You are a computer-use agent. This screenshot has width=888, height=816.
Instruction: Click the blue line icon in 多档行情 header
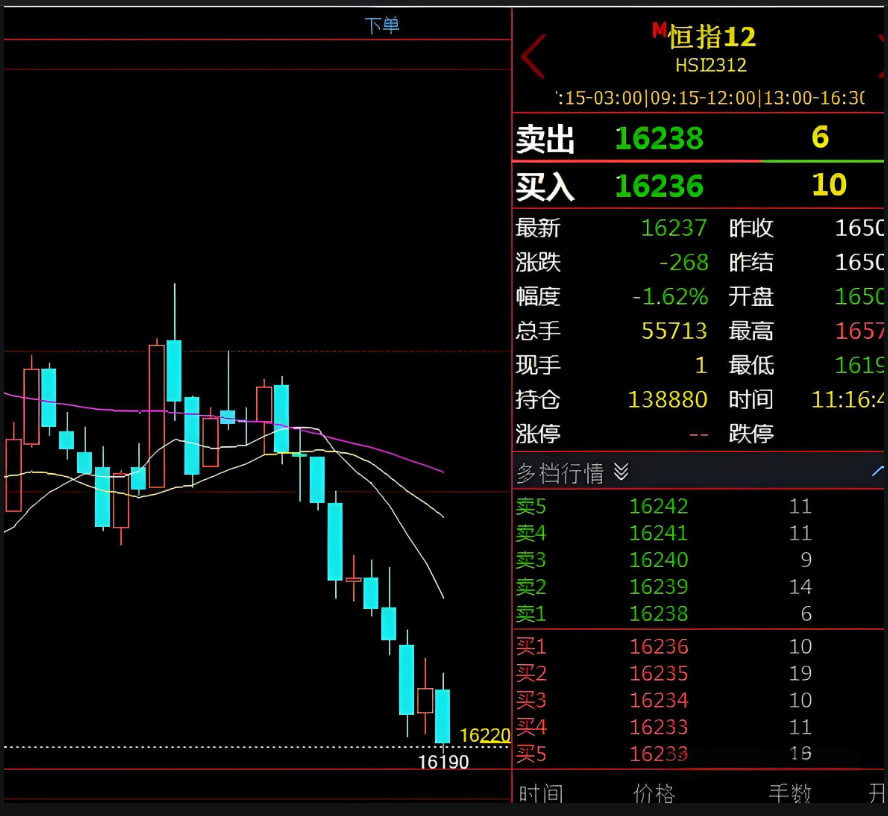(x=878, y=470)
